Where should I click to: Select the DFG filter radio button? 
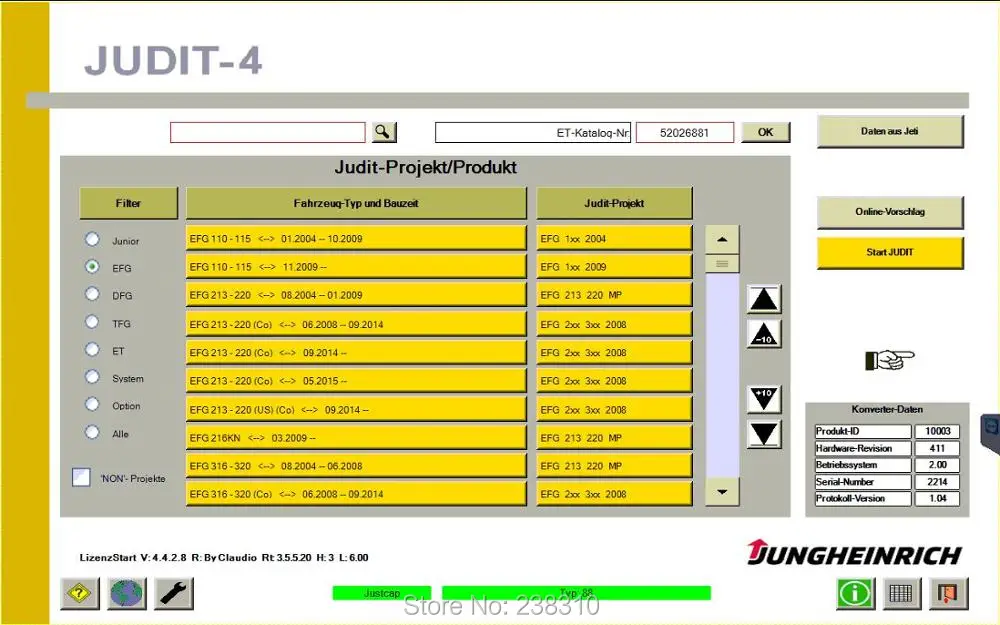click(92, 294)
